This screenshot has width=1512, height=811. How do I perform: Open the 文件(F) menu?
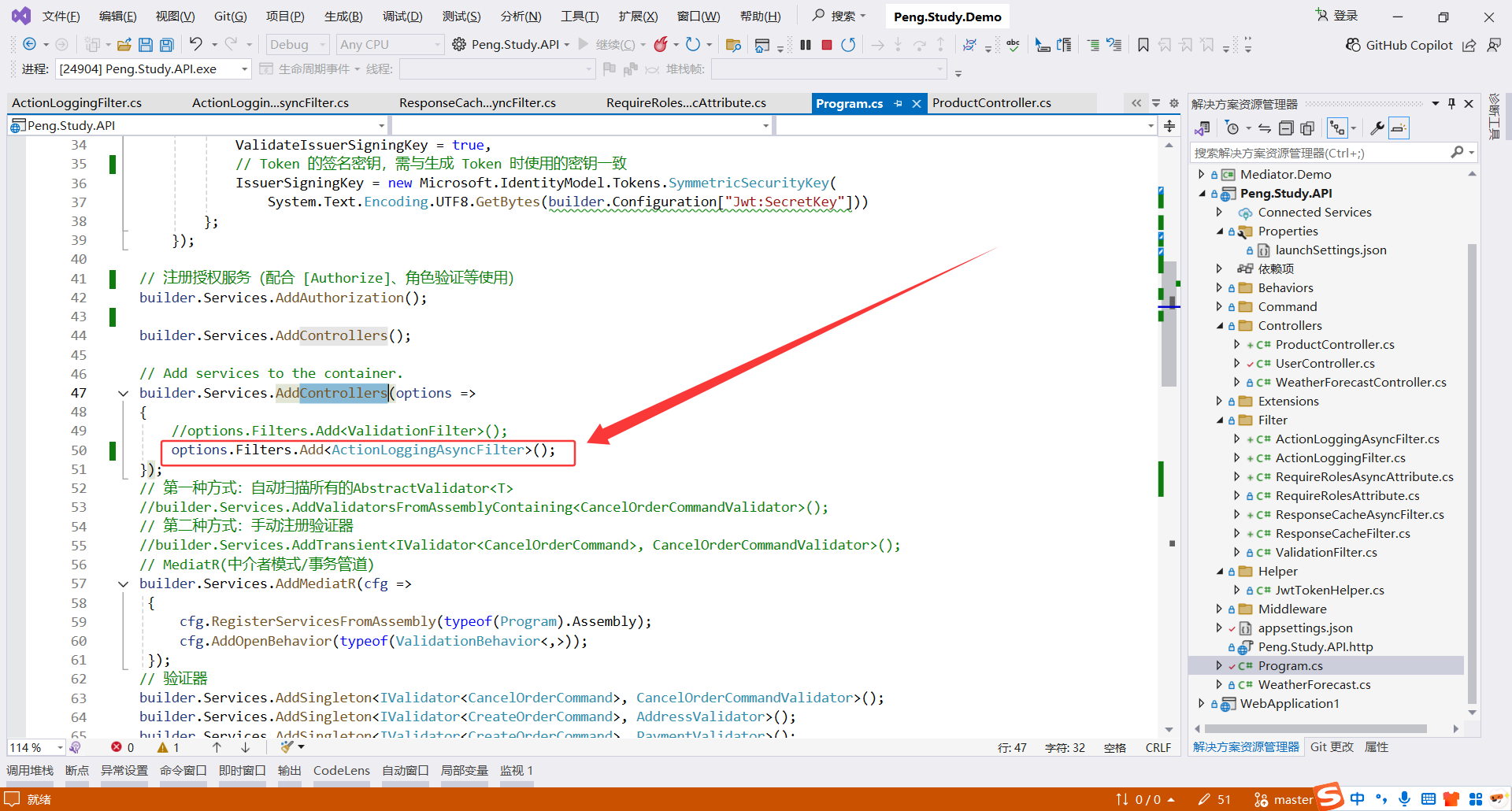[x=61, y=17]
